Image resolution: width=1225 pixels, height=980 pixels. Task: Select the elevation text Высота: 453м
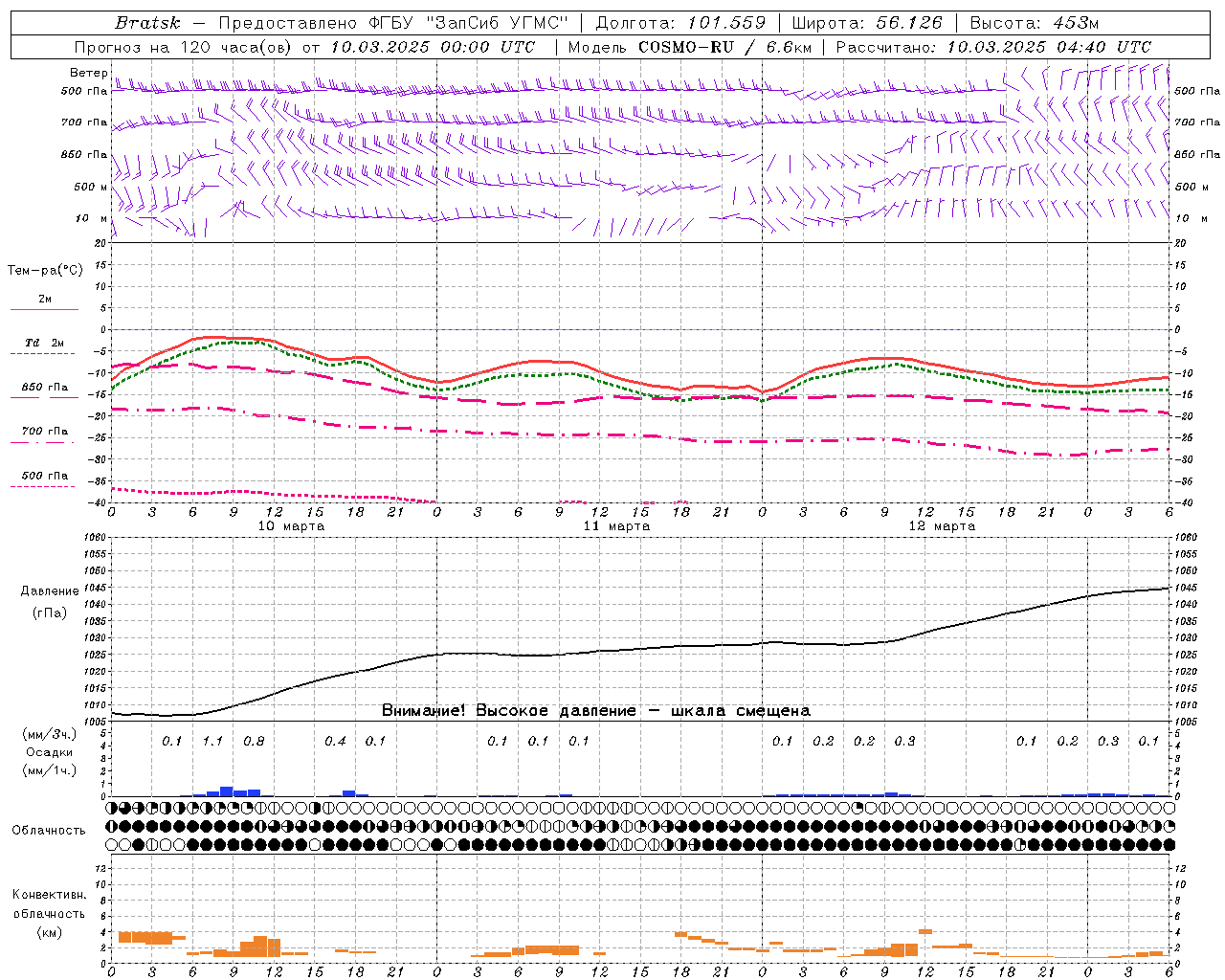pos(1035,23)
